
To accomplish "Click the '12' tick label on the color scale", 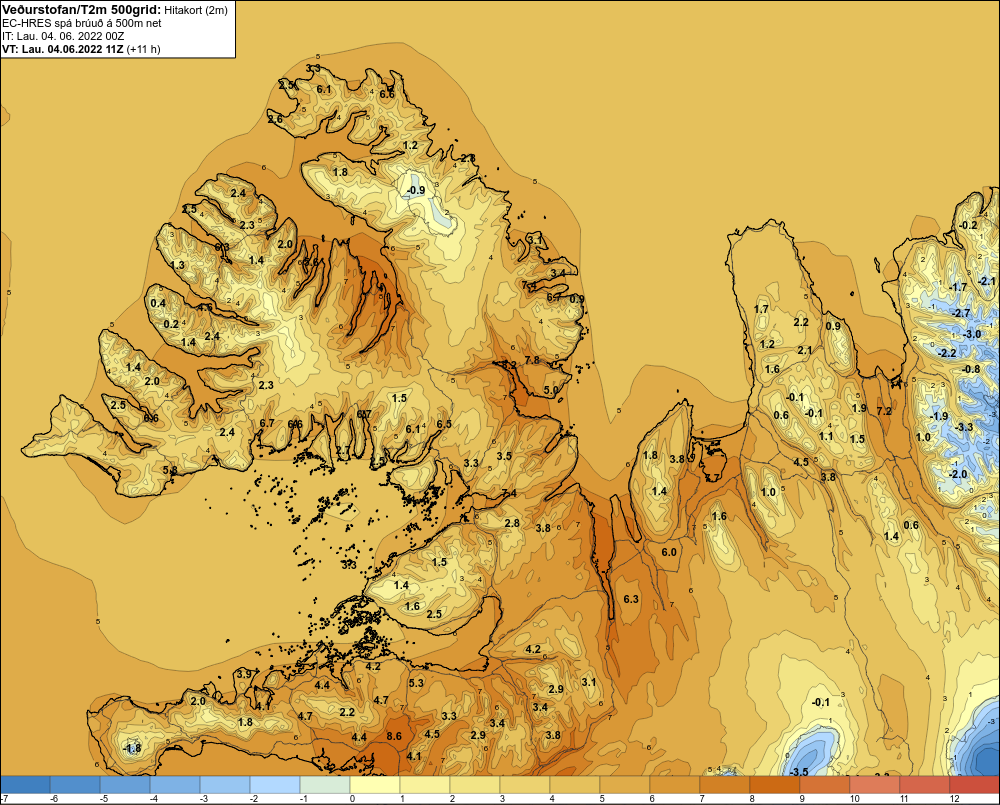I will click(954, 799).
